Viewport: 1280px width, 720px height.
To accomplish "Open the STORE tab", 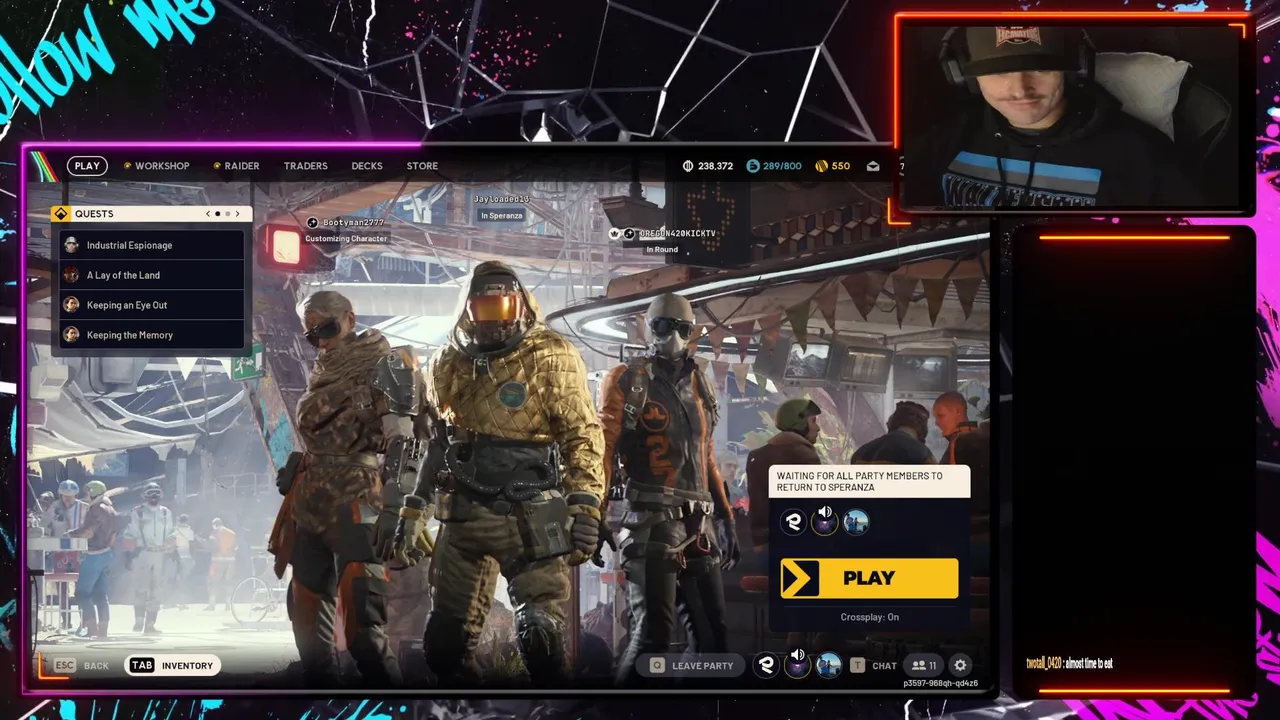I will click(x=422, y=166).
